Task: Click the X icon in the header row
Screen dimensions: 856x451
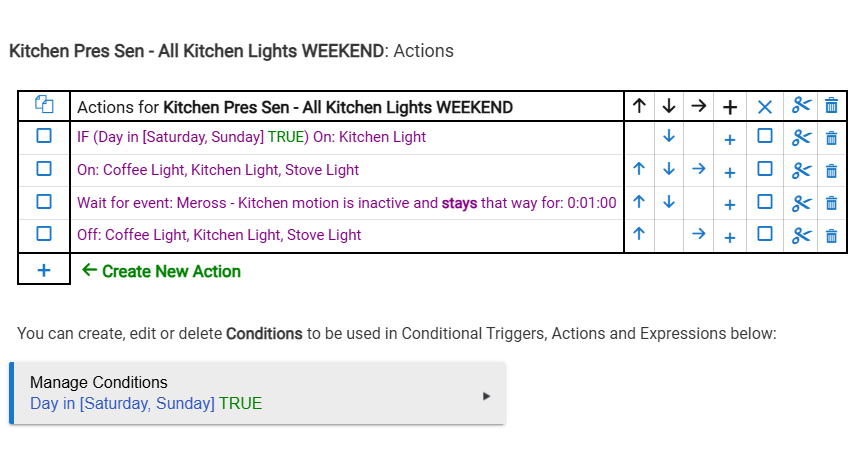Action: pos(765,106)
